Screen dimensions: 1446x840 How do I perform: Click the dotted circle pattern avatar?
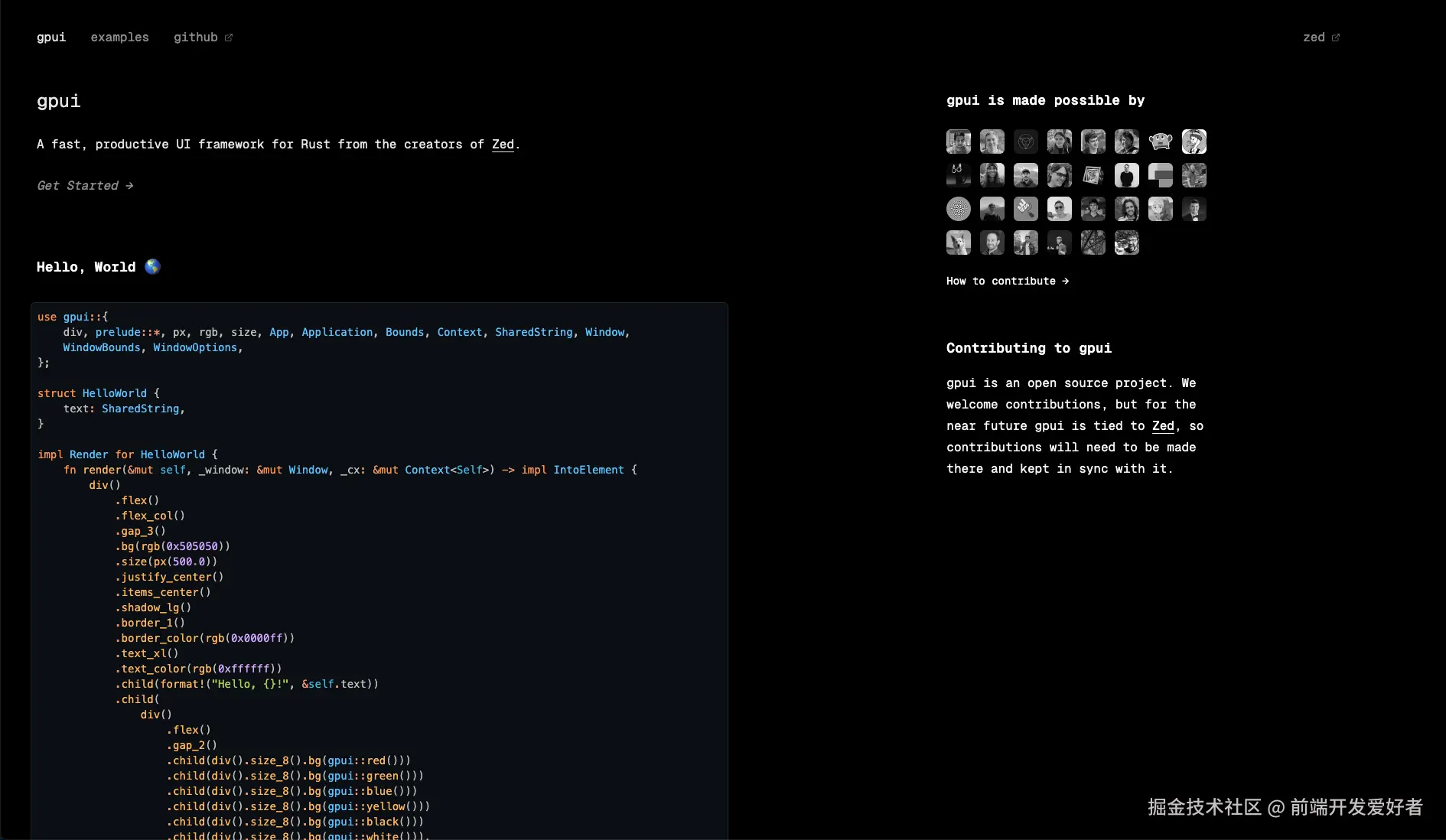[959, 209]
